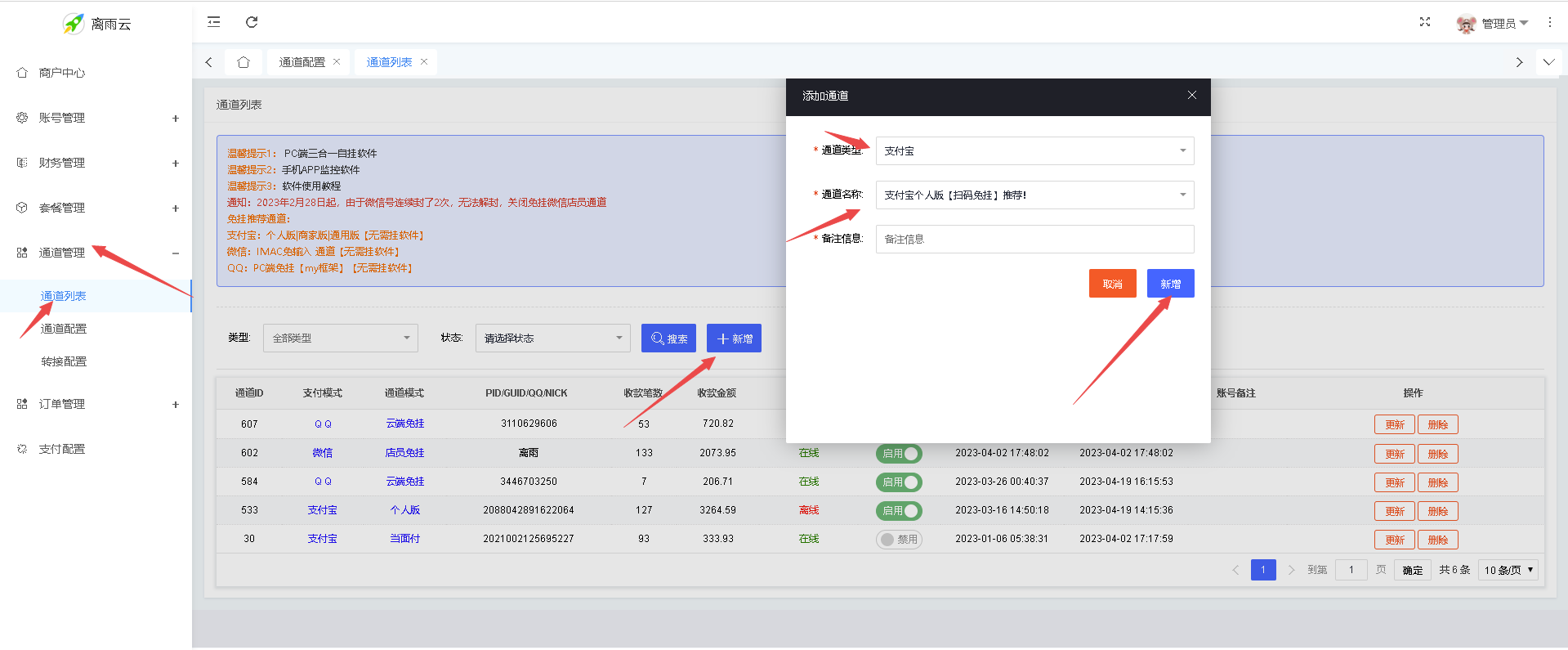Click the 套餐管理 sidebar icon
Screen dimensions: 1568x650
point(22,208)
